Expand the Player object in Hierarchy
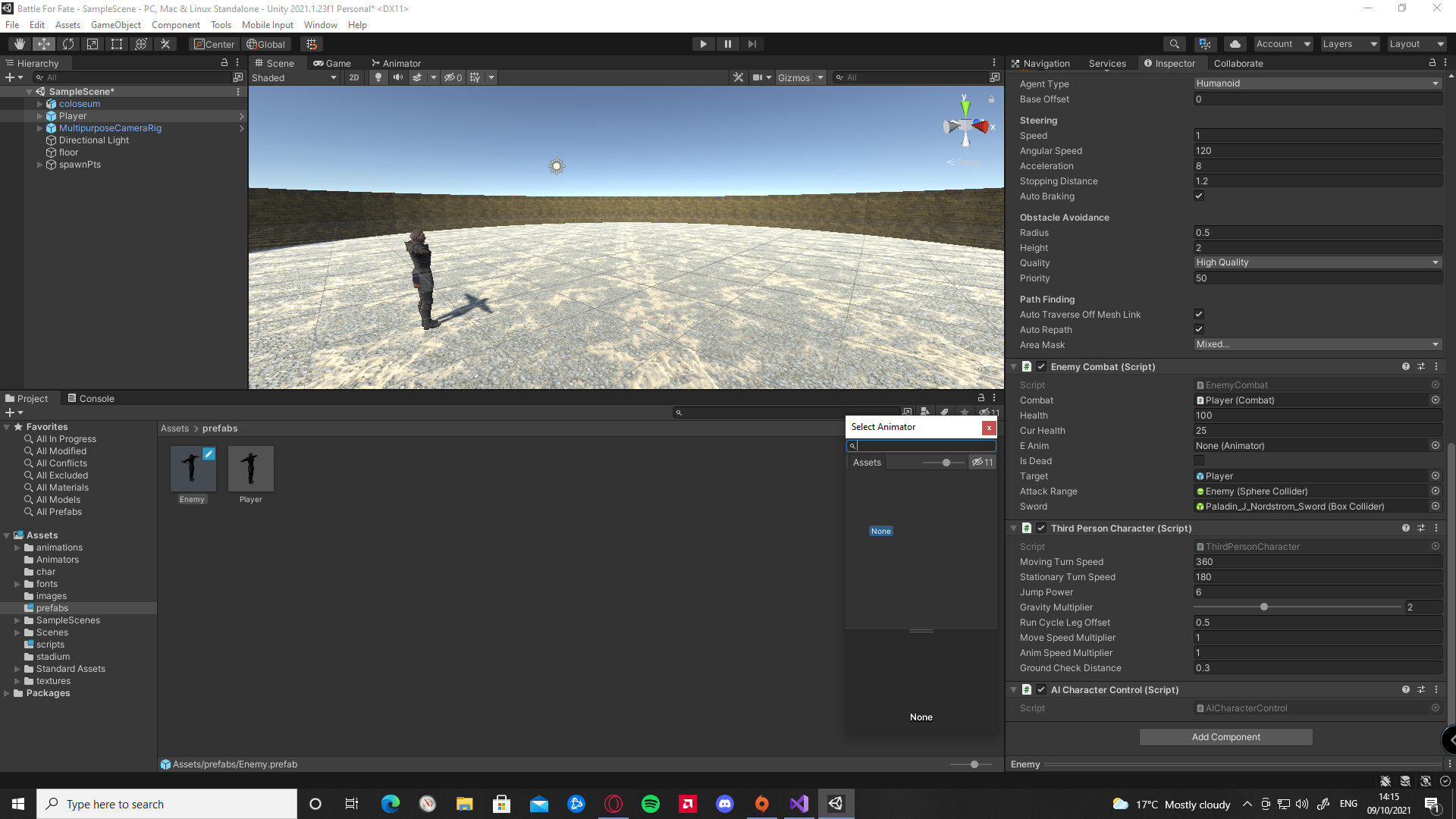Viewport: 1456px width, 819px height. [x=39, y=115]
